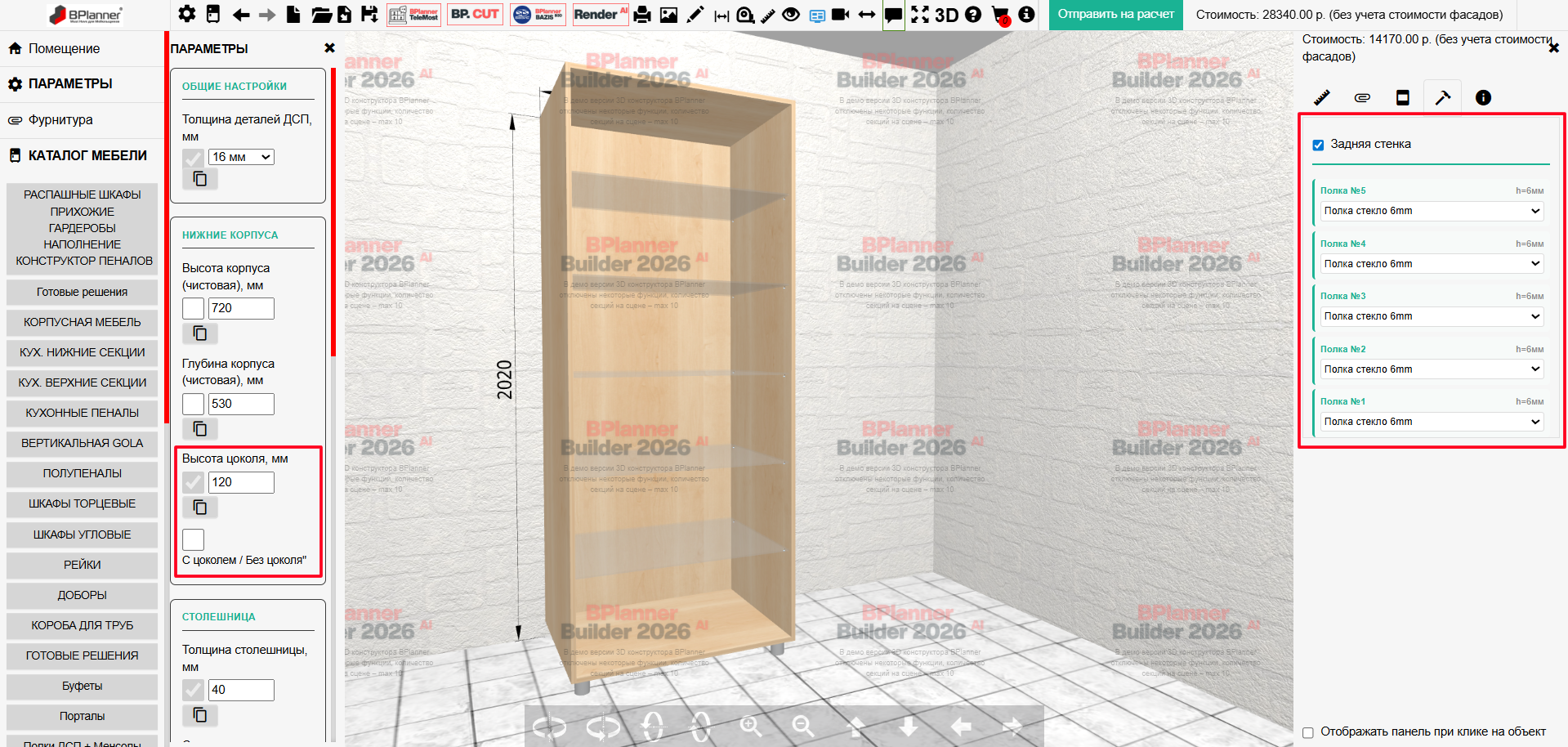Select the ruler measure tool in top toolbar
The width and height of the screenshot is (1568, 747).
(x=768, y=15)
